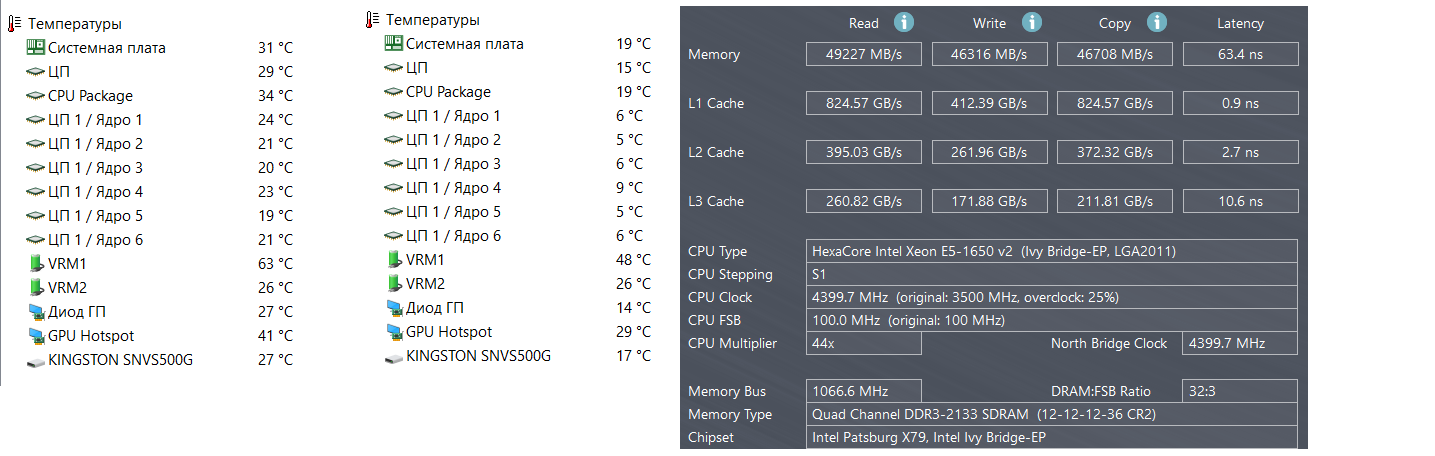Click CPU Clock field showing overclock 25%
The image size is (1435, 456).
[1052, 297]
